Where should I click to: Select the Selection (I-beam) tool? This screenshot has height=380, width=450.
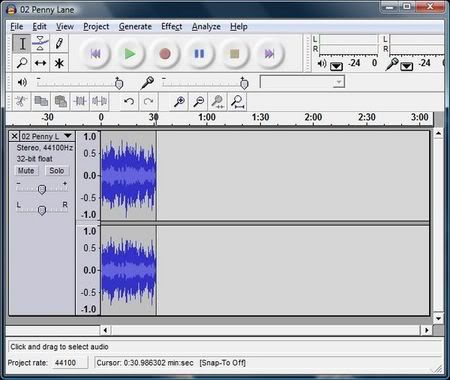(x=22, y=43)
